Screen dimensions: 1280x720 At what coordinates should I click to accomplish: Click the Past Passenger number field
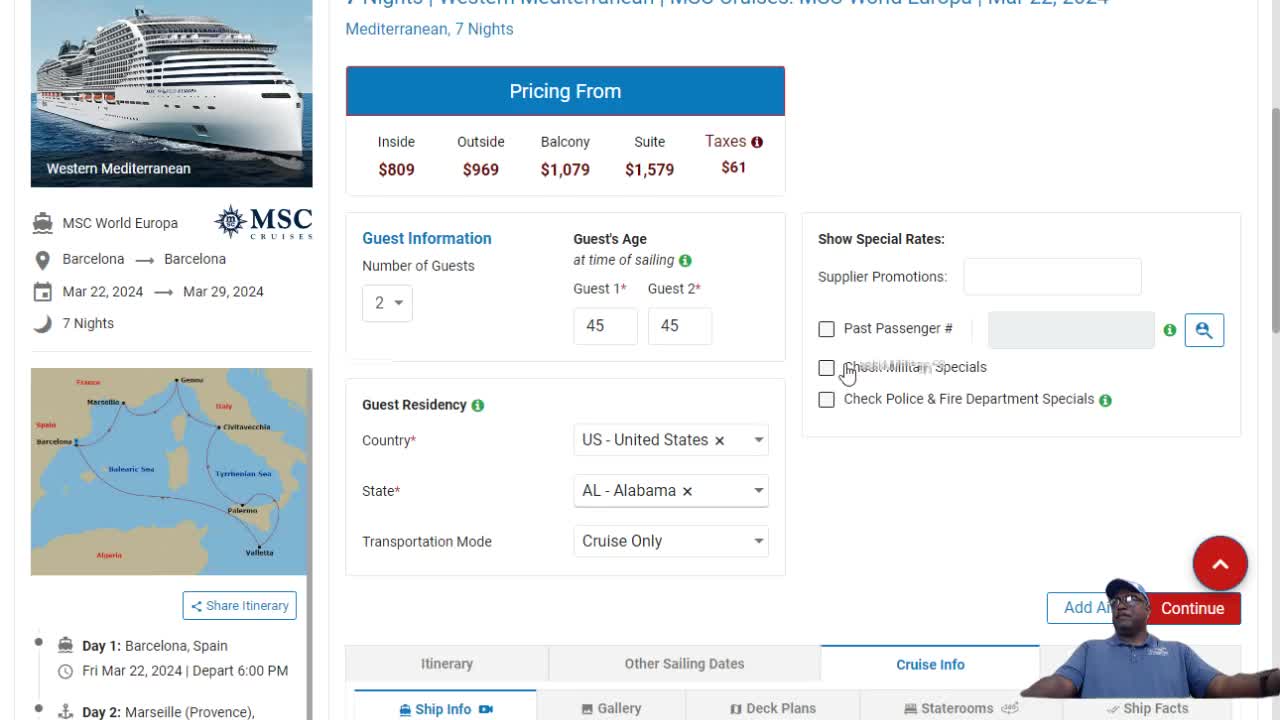click(x=1071, y=330)
